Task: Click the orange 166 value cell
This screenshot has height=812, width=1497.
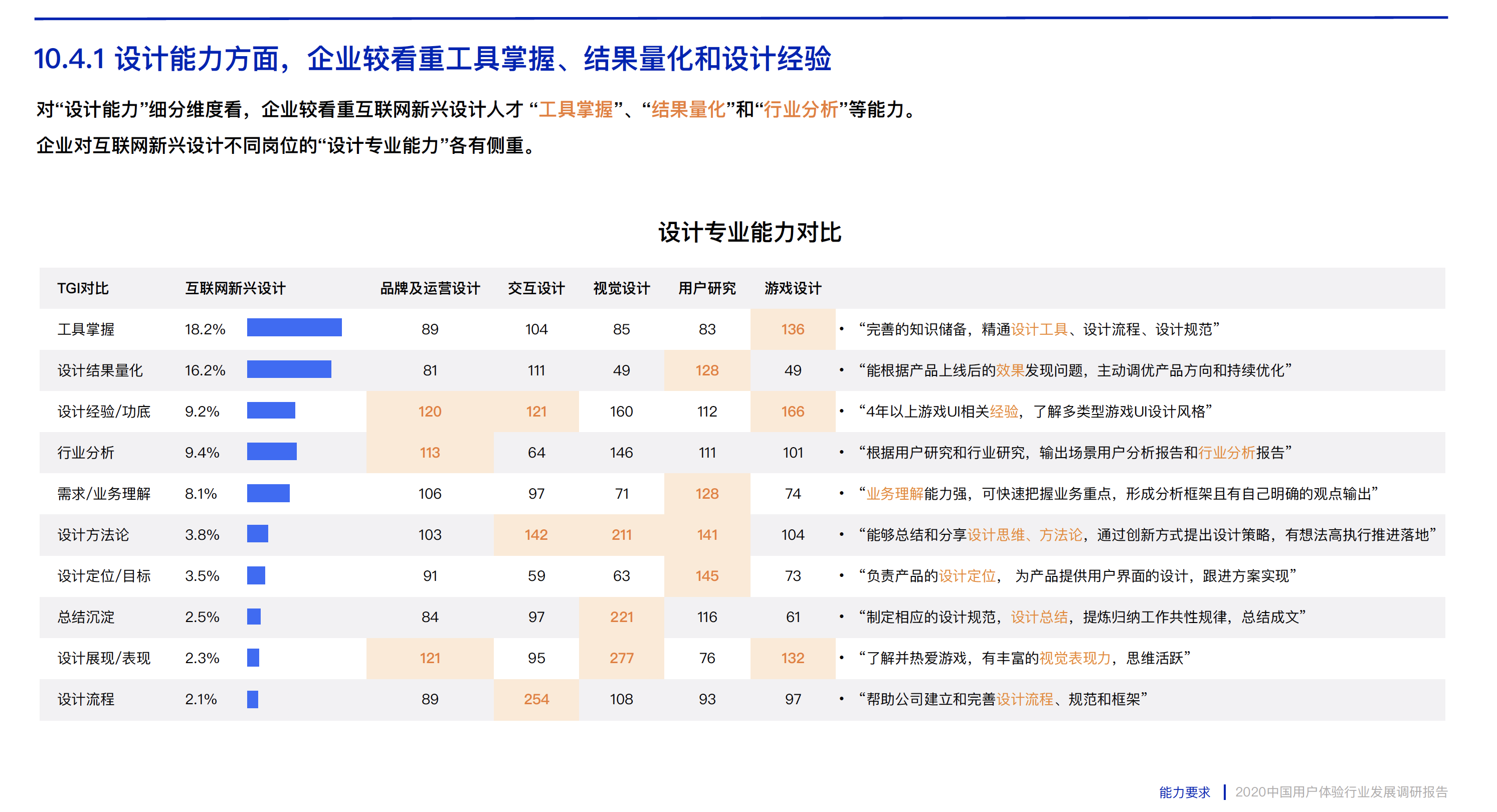Action: 793,412
